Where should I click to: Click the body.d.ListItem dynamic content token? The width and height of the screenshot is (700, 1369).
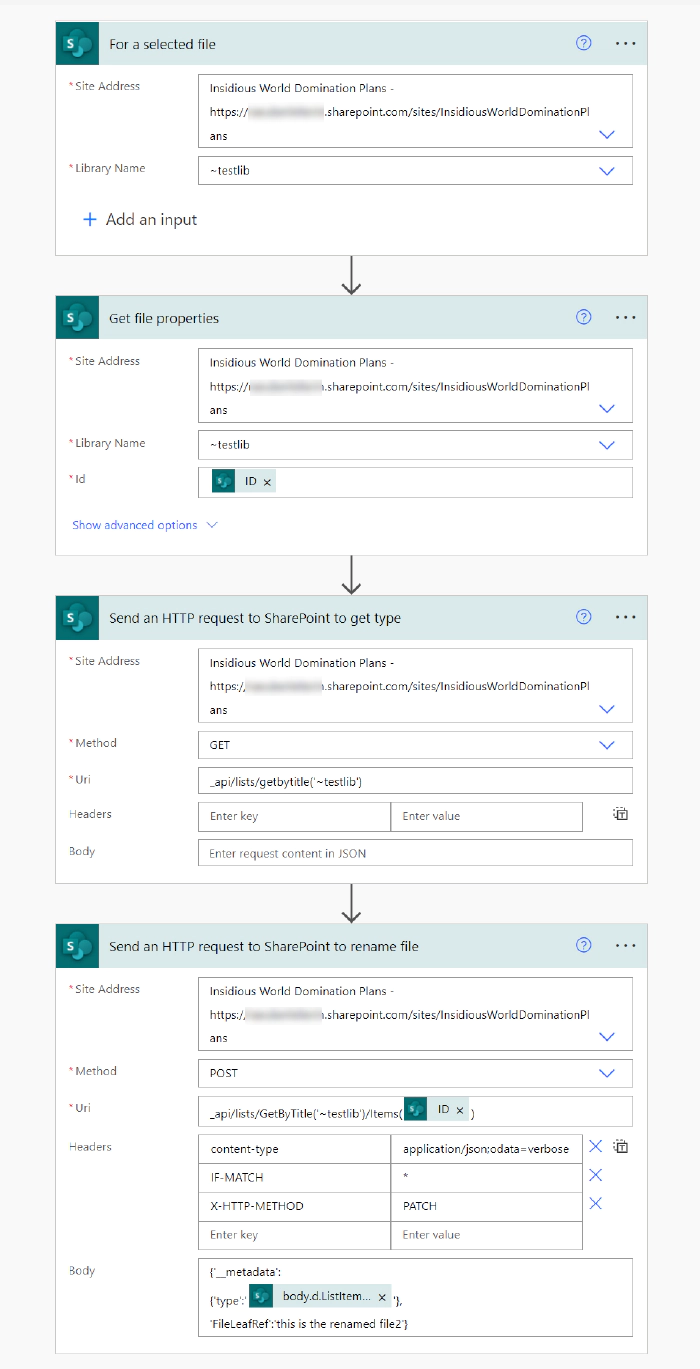click(x=320, y=1297)
